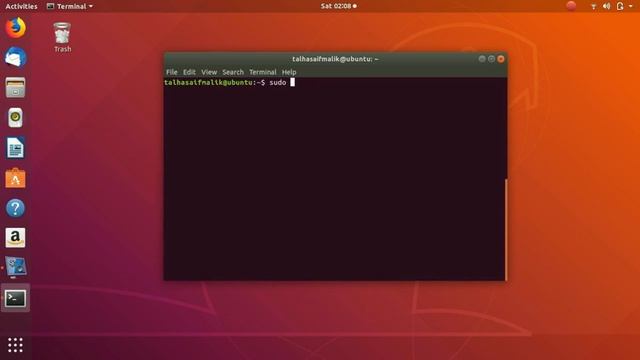Viewport: 640px width, 360px height.
Task: Open the network status icon
Action: pyautogui.click(x=593, y=6)
